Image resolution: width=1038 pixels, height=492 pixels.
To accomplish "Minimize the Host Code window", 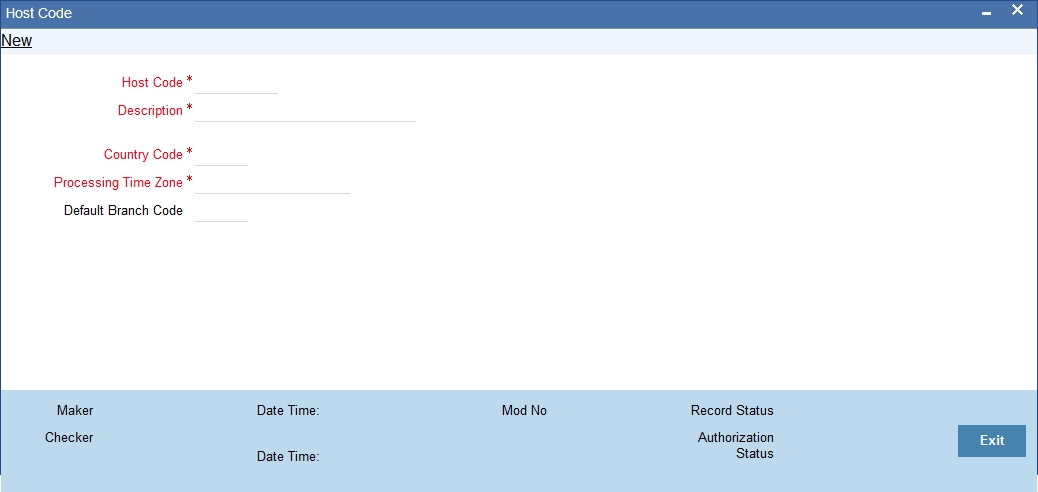I will click(x=986, y=13).
